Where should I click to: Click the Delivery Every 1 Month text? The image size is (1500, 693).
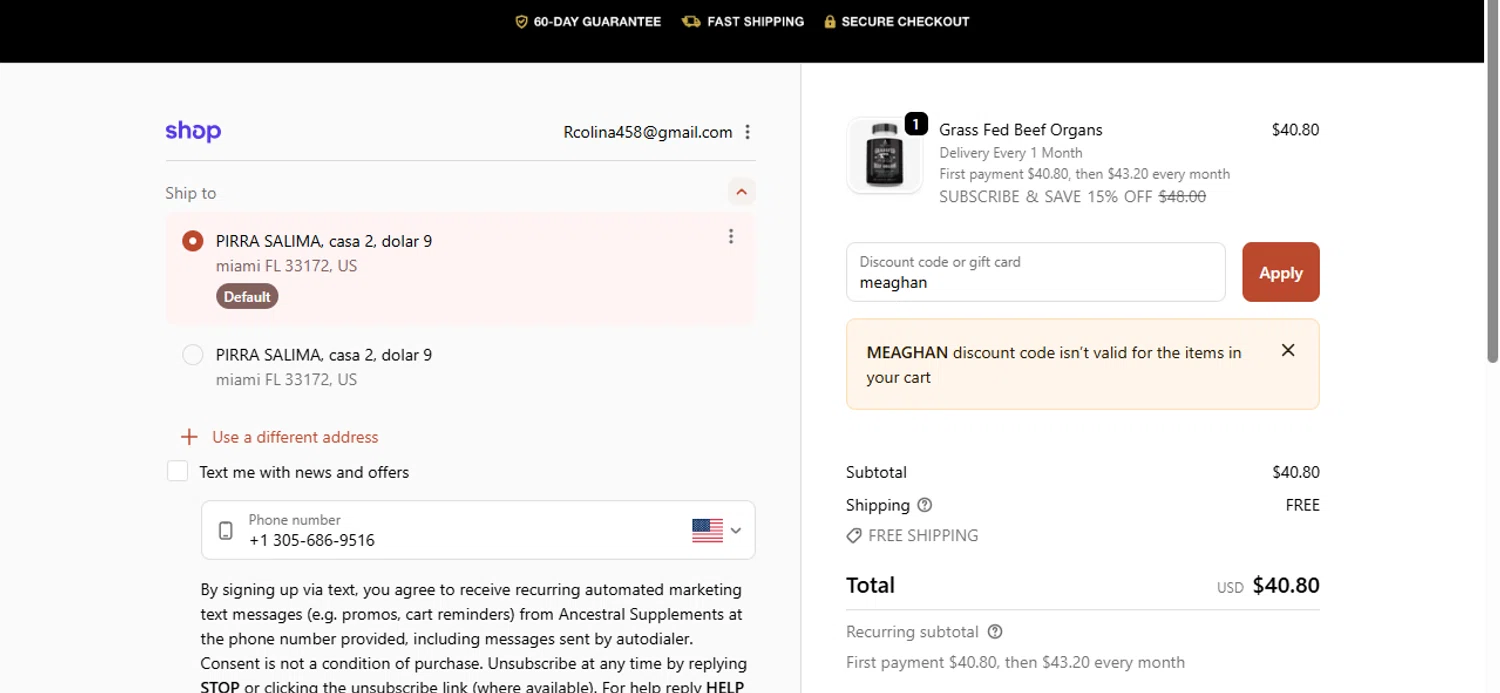coord(1011,153)
